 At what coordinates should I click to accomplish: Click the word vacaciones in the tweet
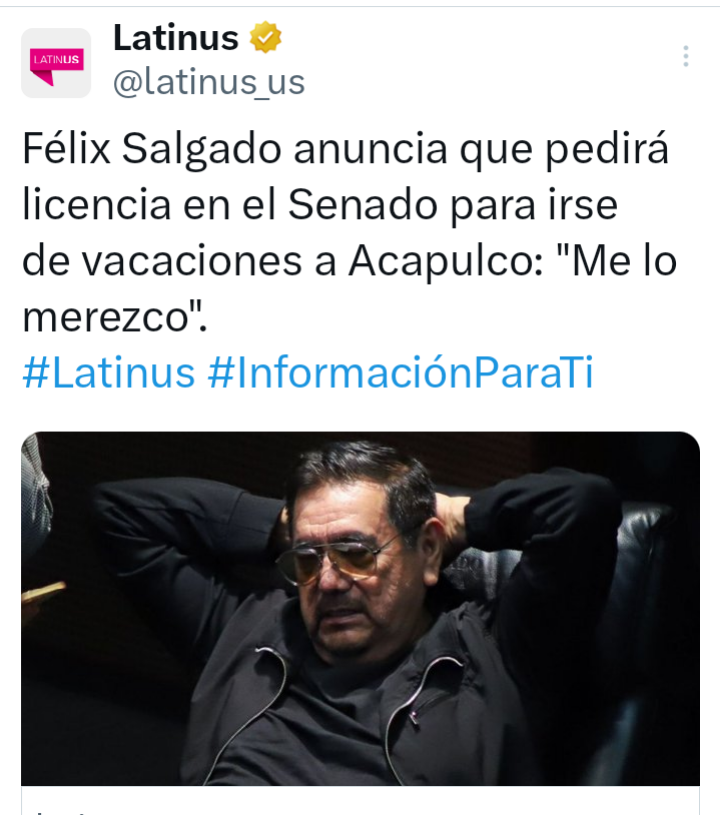(x=192, y=261)
